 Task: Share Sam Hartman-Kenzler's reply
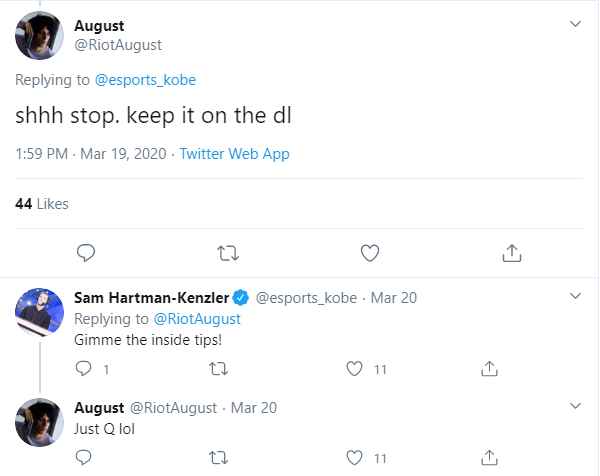(489, 369)
